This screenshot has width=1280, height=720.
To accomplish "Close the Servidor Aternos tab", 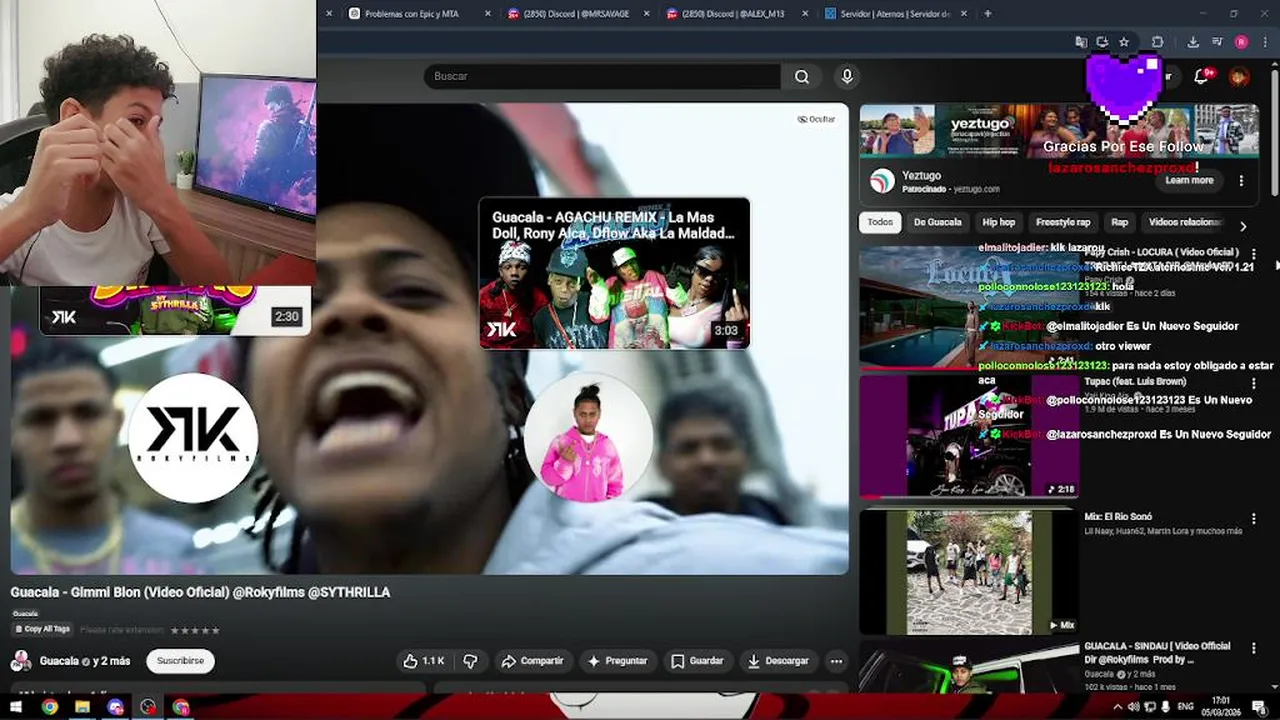I will [x=964, y=14].
